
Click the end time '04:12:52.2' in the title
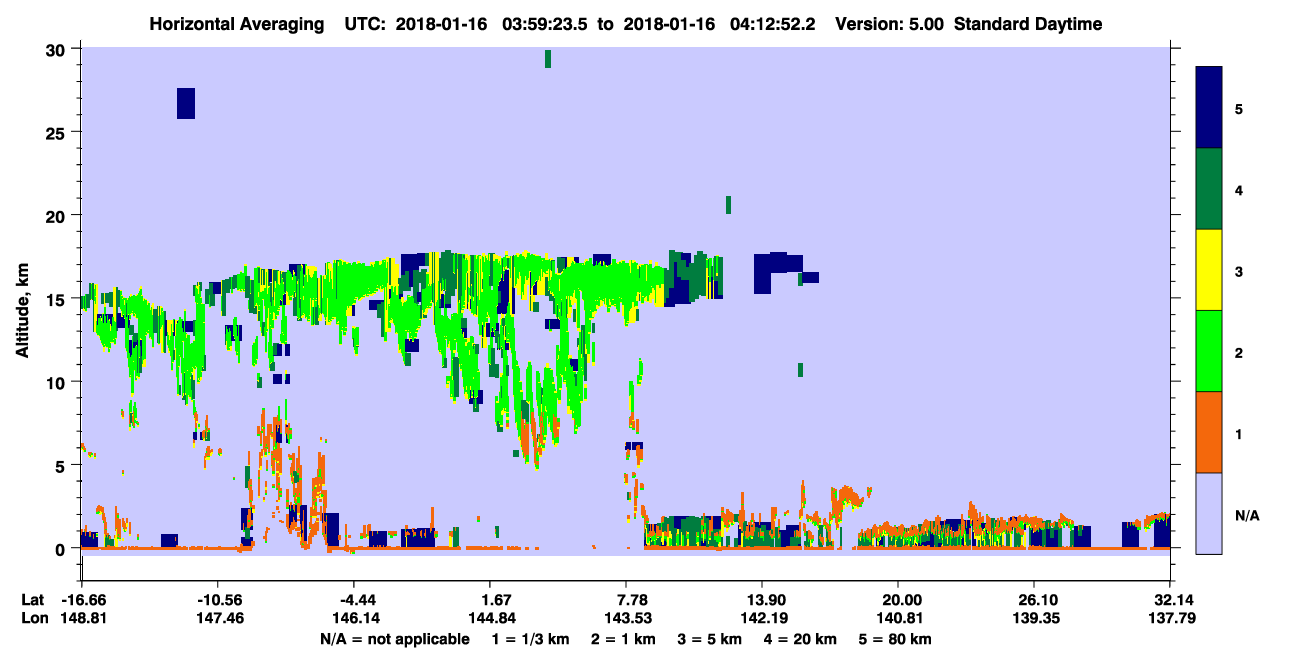[x=773, y=24]
